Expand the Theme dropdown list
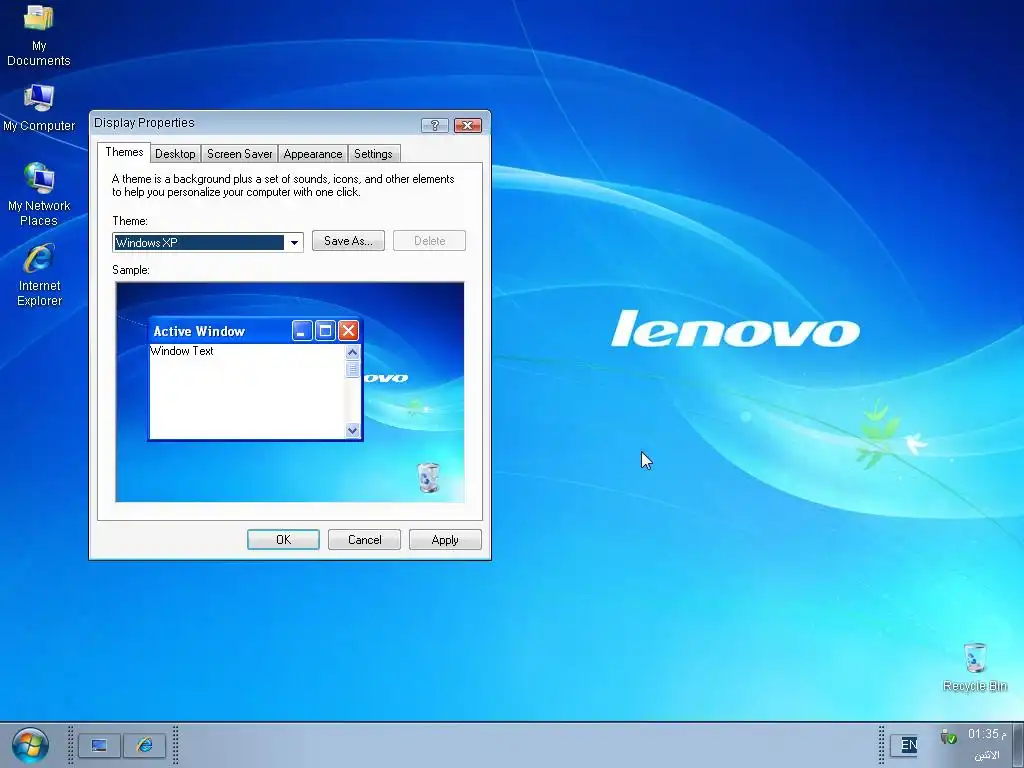 295,243
